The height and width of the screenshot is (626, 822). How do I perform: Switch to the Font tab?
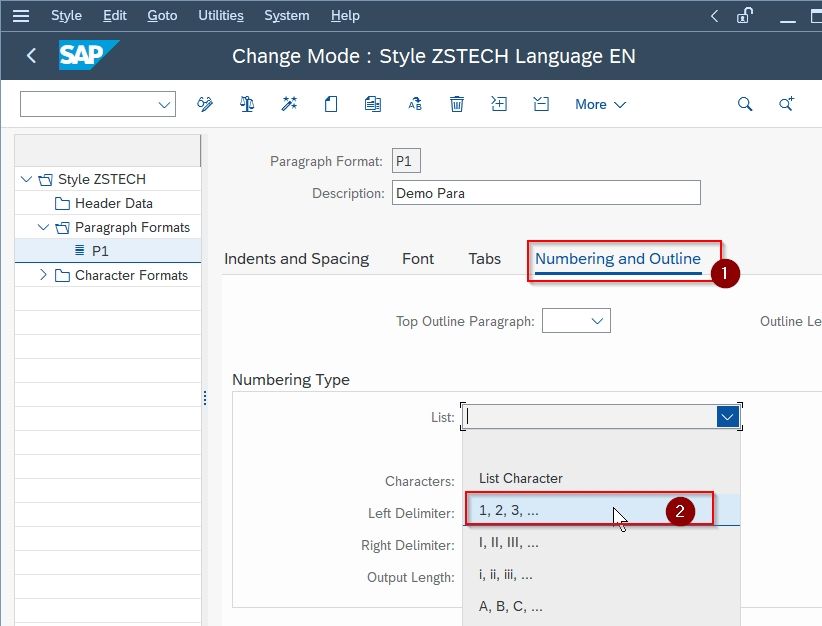tap(418, 258)
